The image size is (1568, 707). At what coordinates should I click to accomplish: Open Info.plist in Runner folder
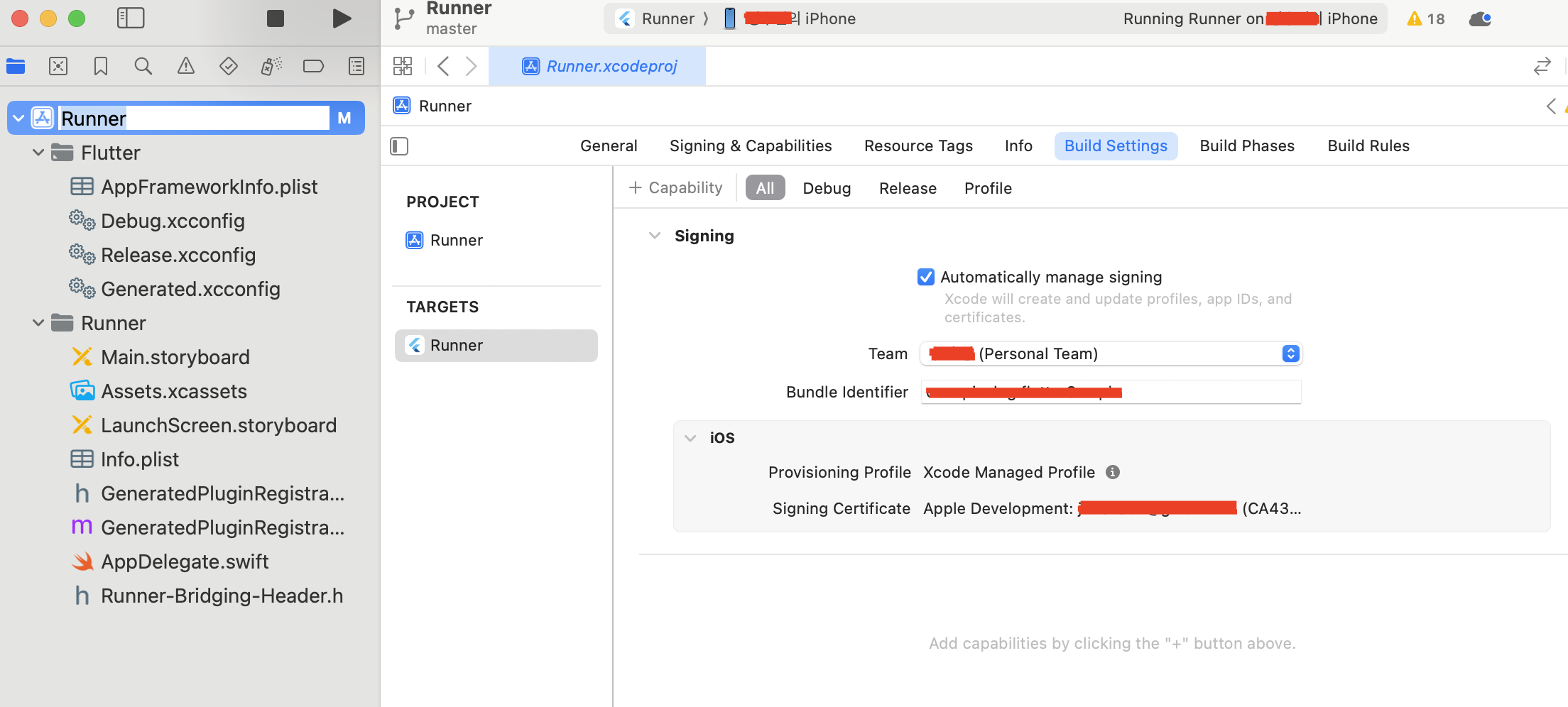tap(125, 459)
